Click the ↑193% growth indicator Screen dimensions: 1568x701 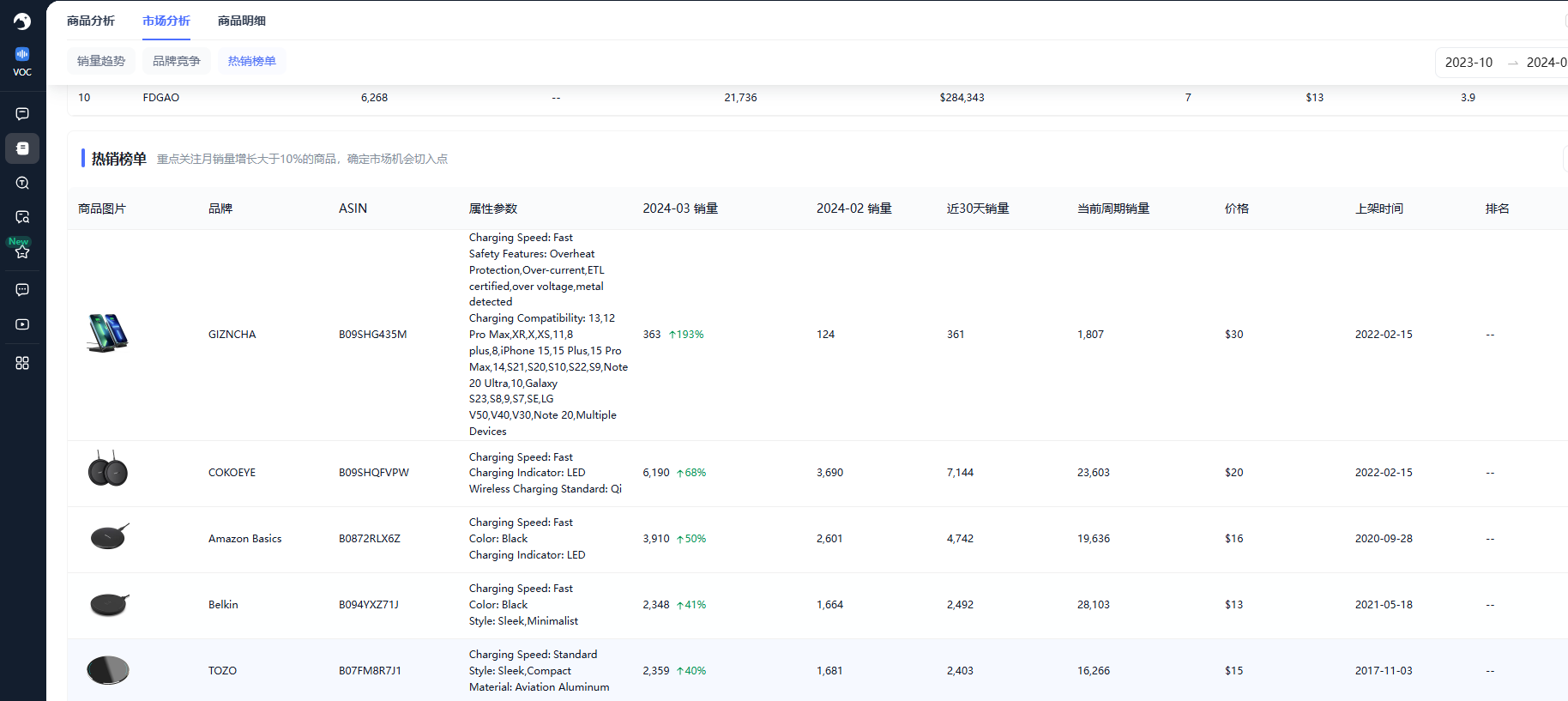[686, 335]
